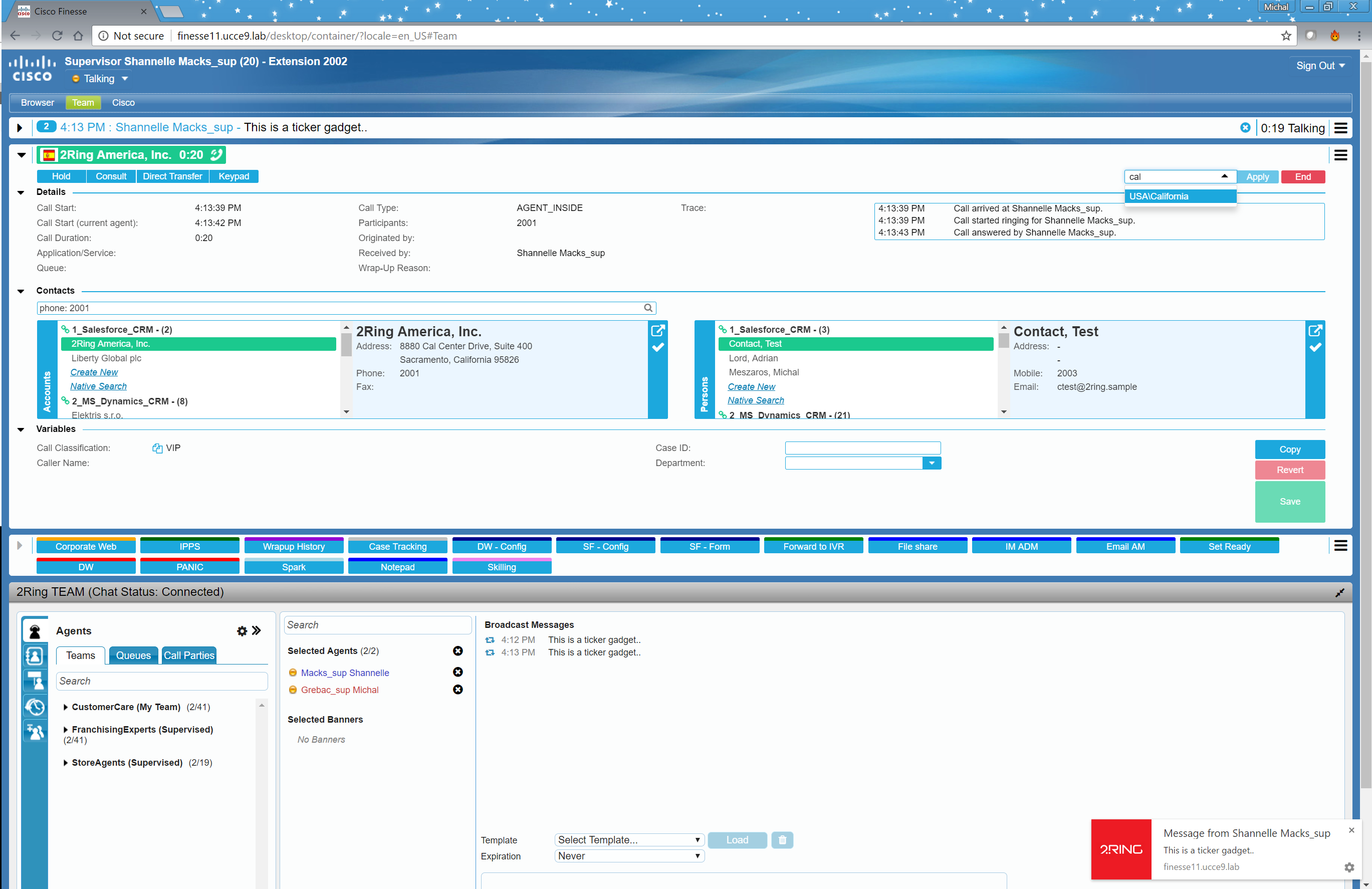Select the Queues tab
Image resolution: width=1372 pixels, height=889 pixels.
tap(133, 655)
